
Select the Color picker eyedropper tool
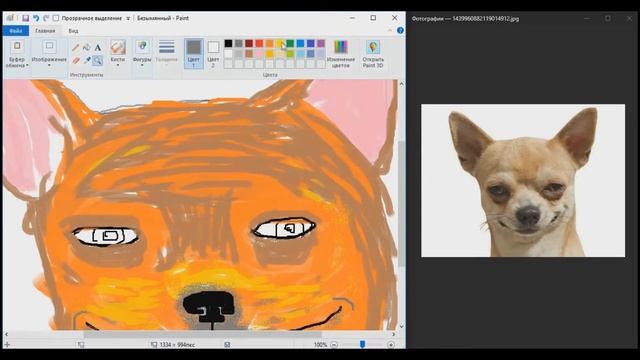[87, 60]
